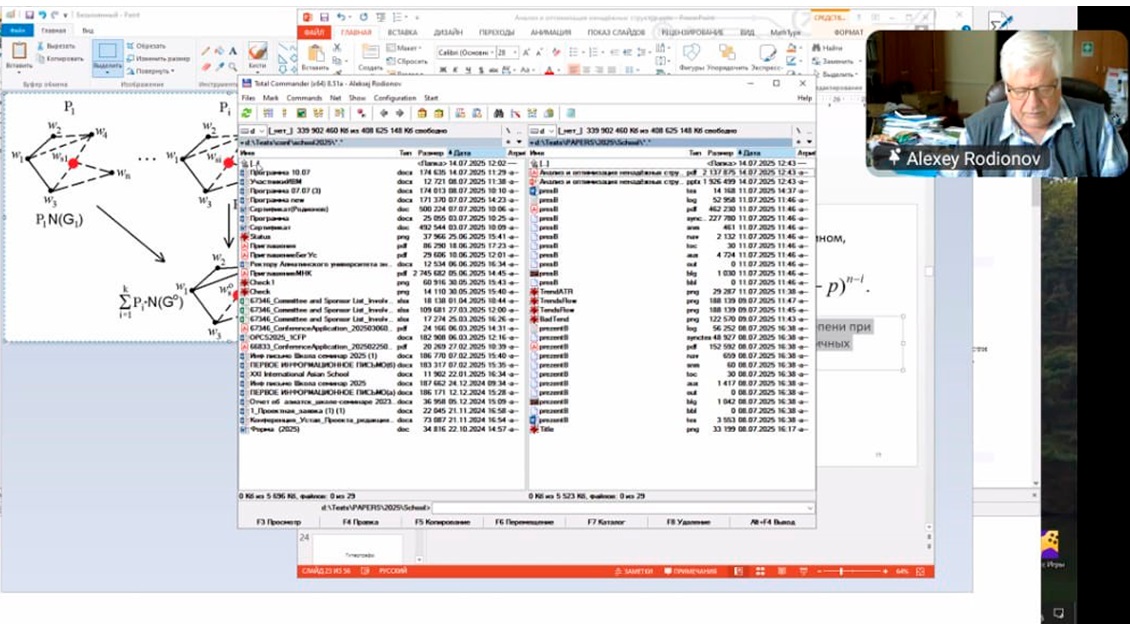Open Упорядочить arrange button in PowerPoint
1130x630 pixels.
click(x=726, y=57)
